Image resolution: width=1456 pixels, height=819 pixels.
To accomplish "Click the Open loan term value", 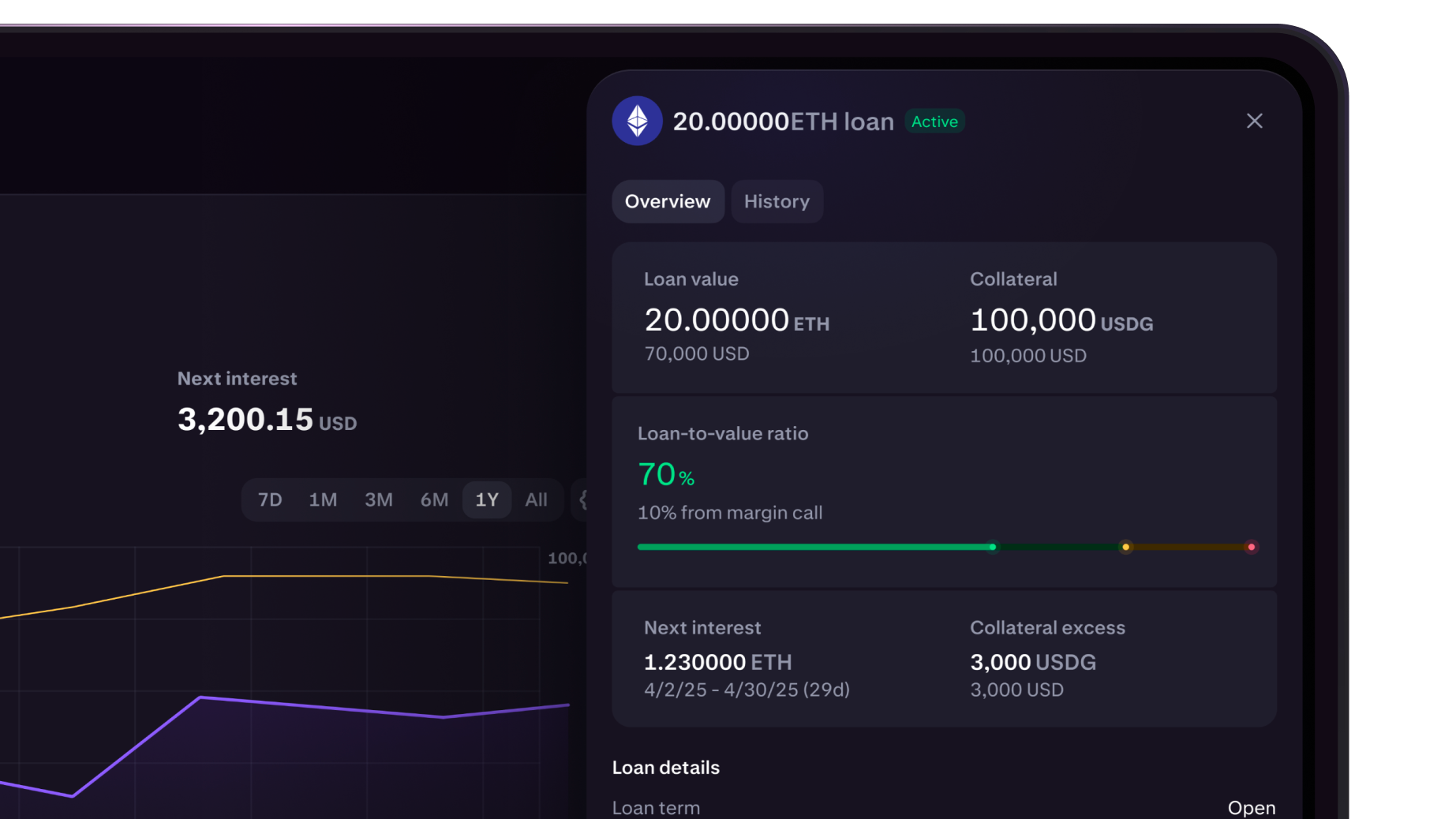I will point(1252,807).
